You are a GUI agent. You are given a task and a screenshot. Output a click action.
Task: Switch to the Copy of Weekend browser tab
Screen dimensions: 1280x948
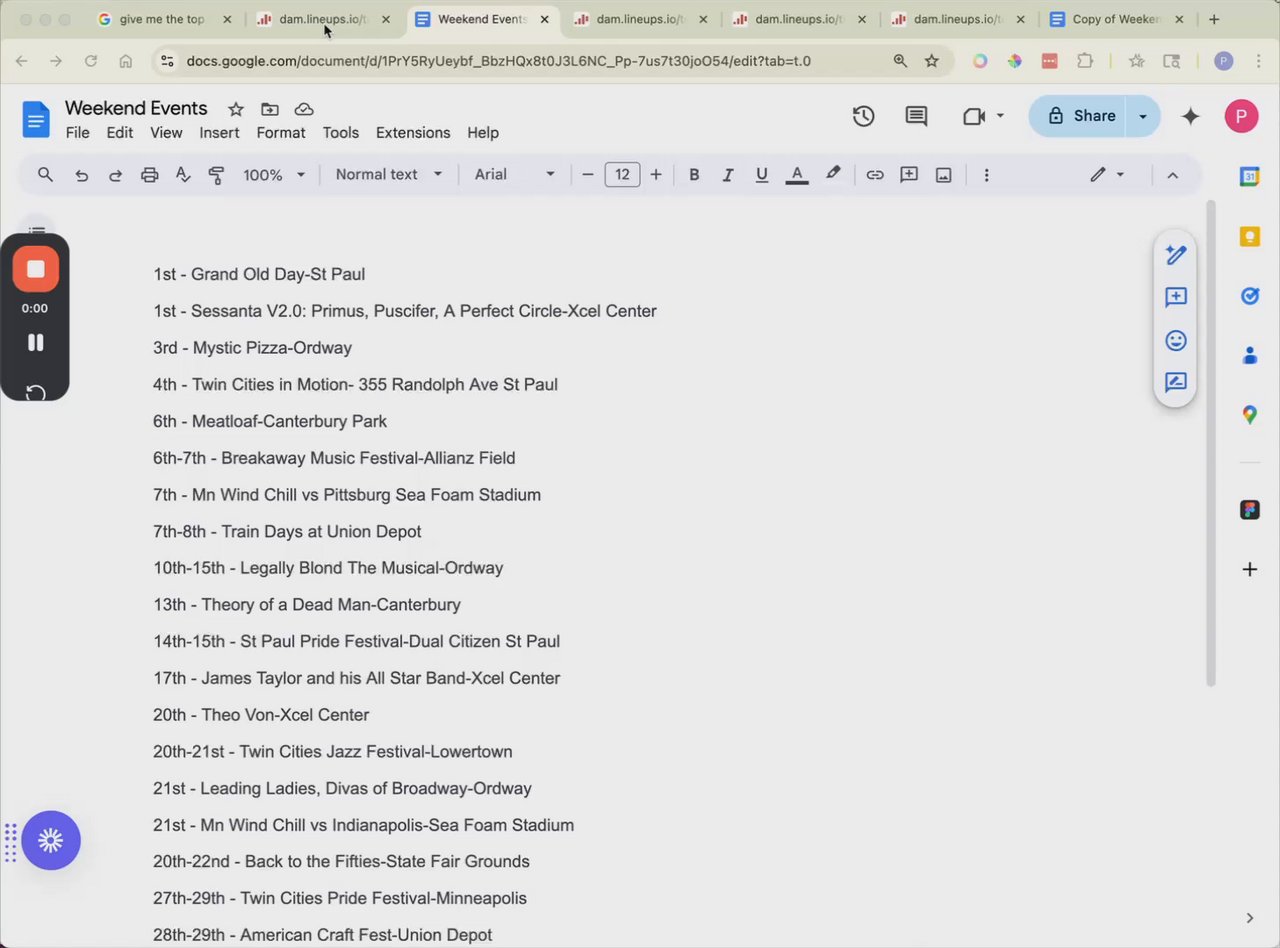(1115, 19)
